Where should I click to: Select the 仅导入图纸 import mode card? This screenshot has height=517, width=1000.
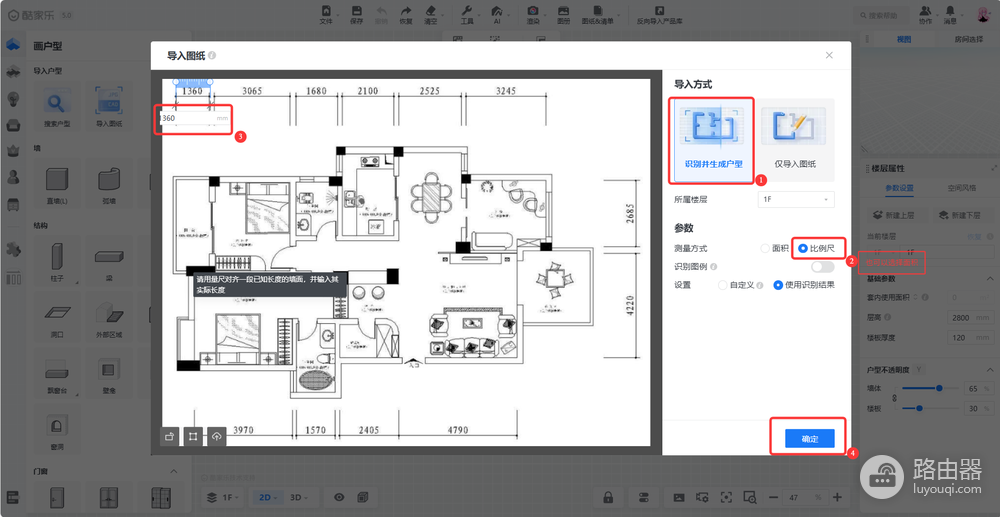tap(795, 140)
